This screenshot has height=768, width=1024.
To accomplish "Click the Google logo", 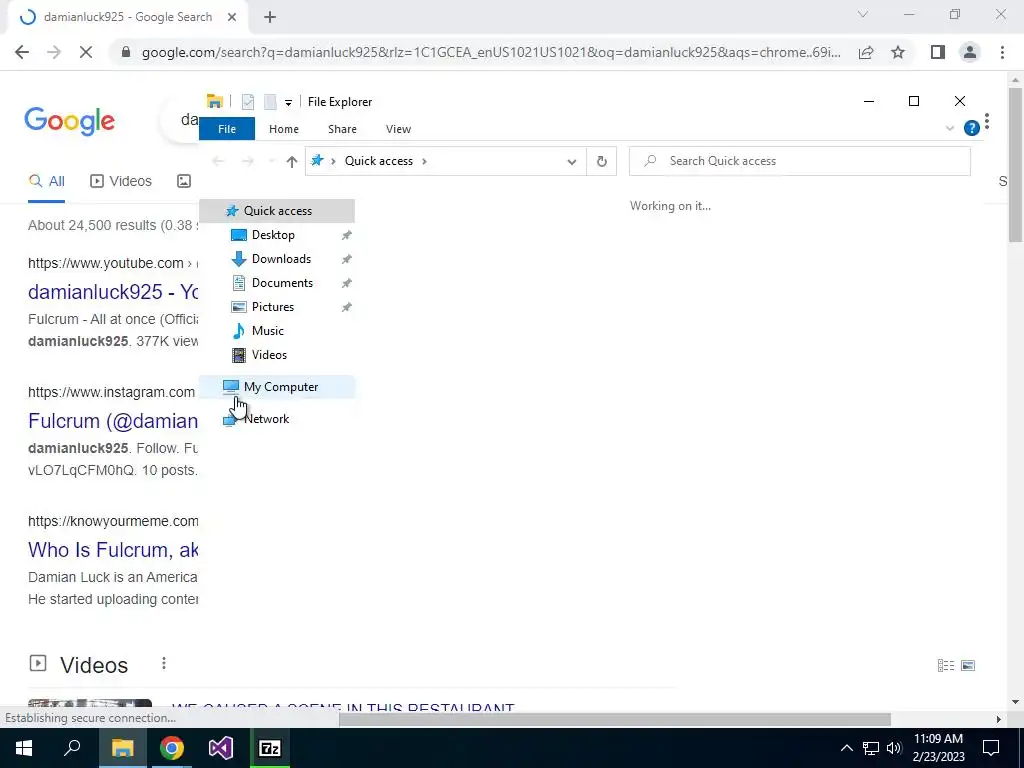I will click(69, 121).
